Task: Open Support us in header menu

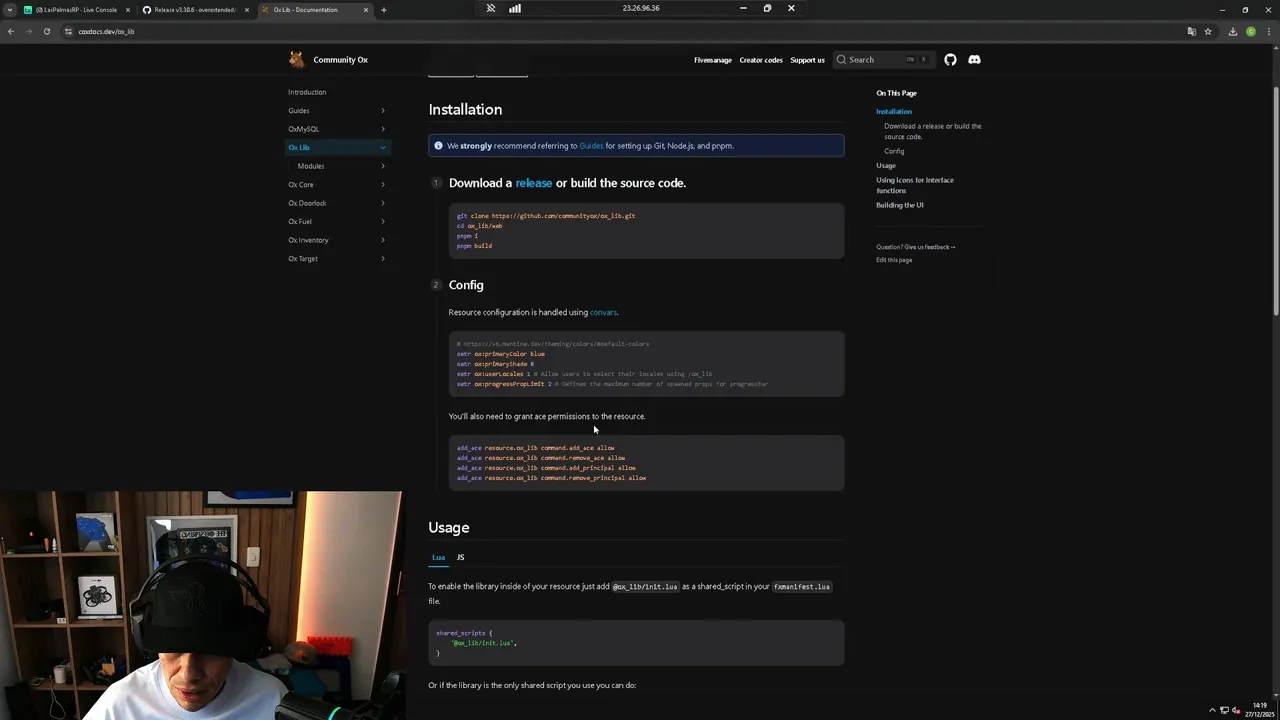Action: [x=807, y=60]
